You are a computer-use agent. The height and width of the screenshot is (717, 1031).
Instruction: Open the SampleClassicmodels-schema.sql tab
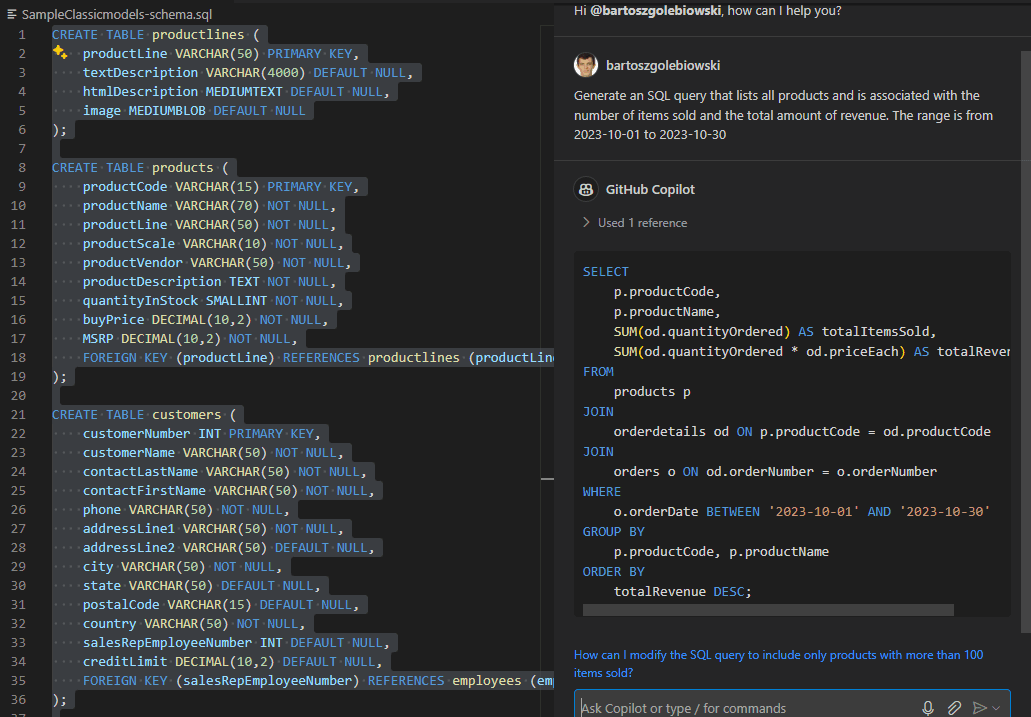pyautogui.click(x=116, y=14)
